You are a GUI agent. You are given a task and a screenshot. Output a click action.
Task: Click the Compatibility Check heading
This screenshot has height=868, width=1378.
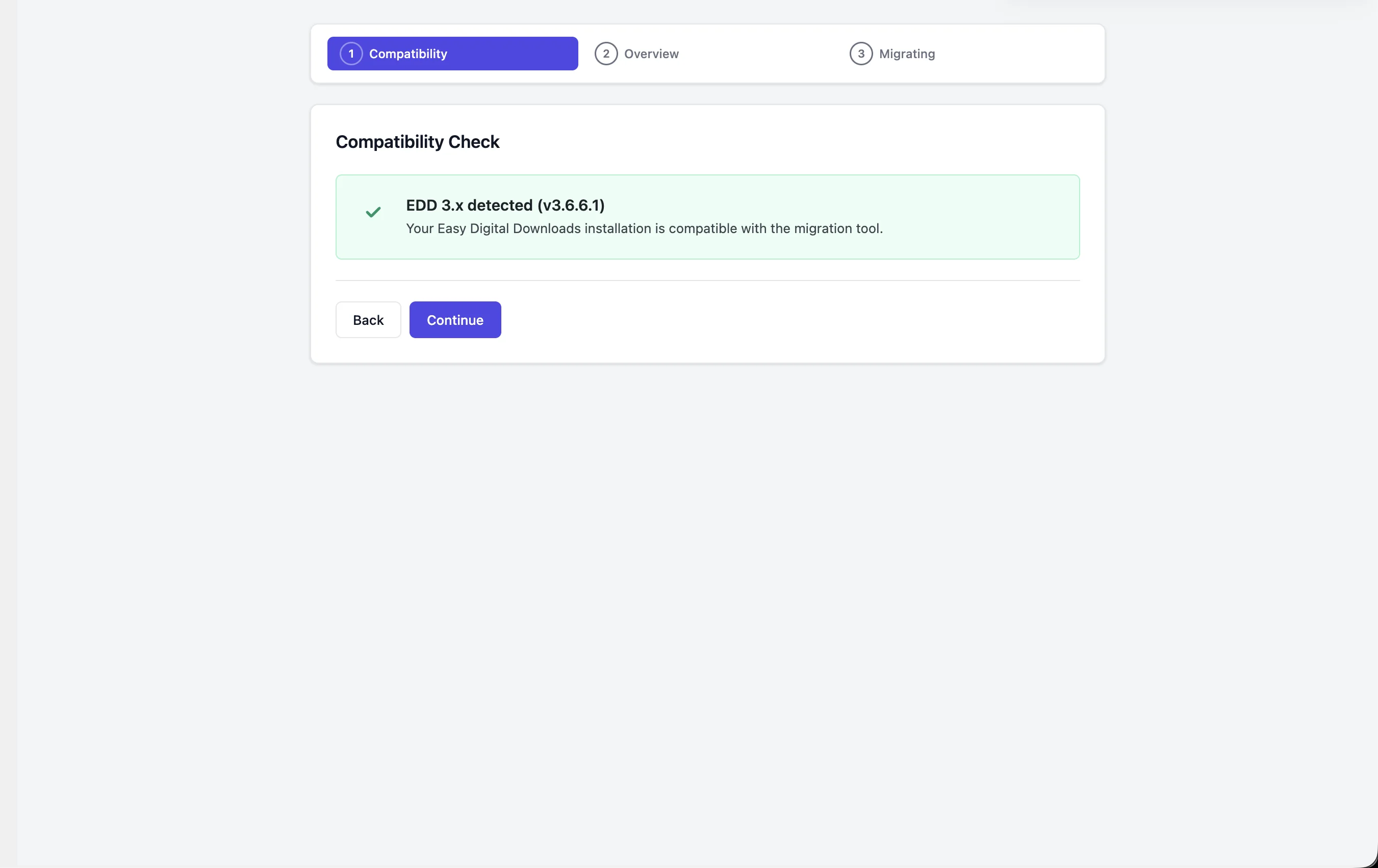coord(418,141)
